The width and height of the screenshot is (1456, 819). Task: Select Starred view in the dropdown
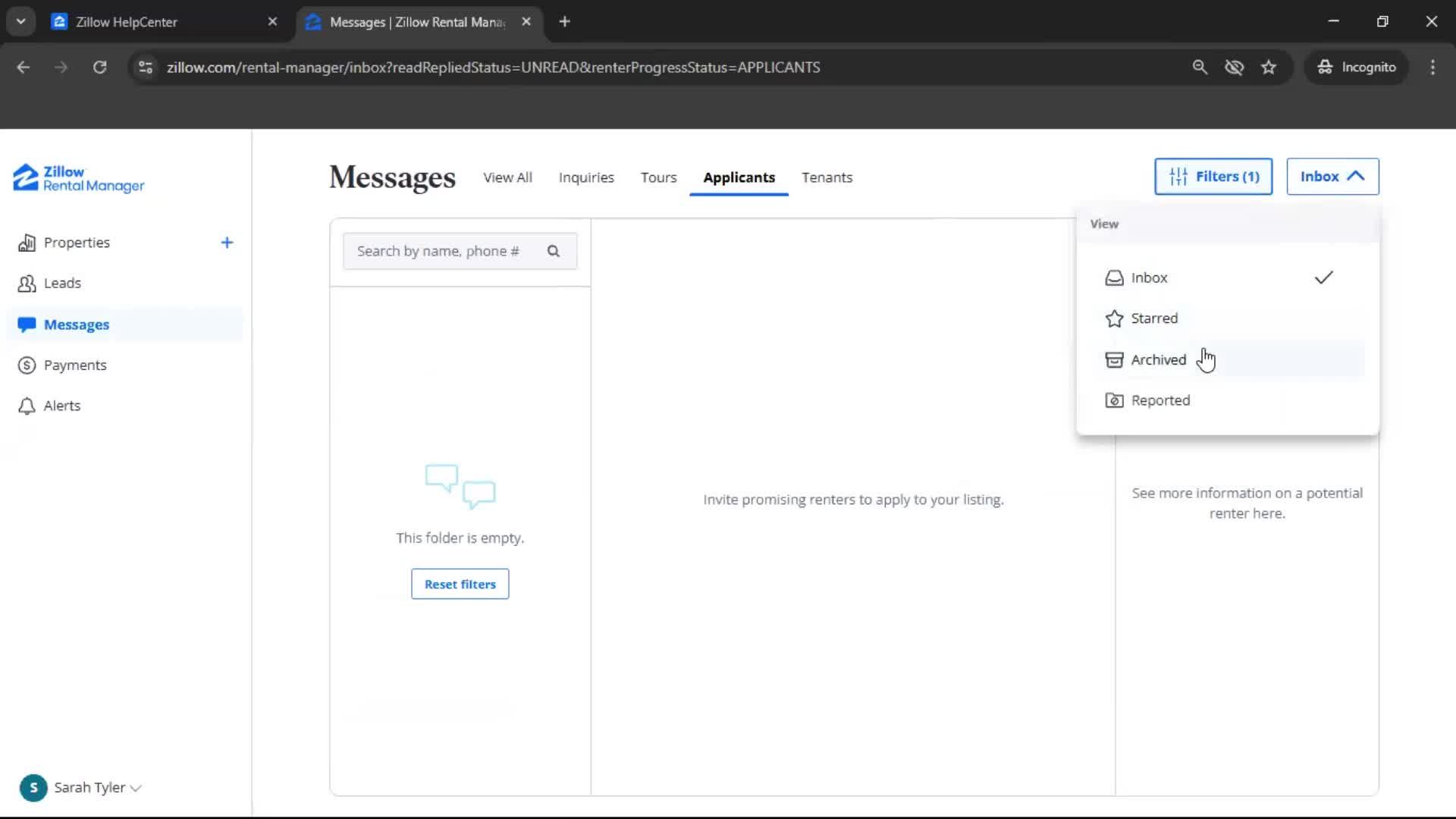(x=1153, y=318)
